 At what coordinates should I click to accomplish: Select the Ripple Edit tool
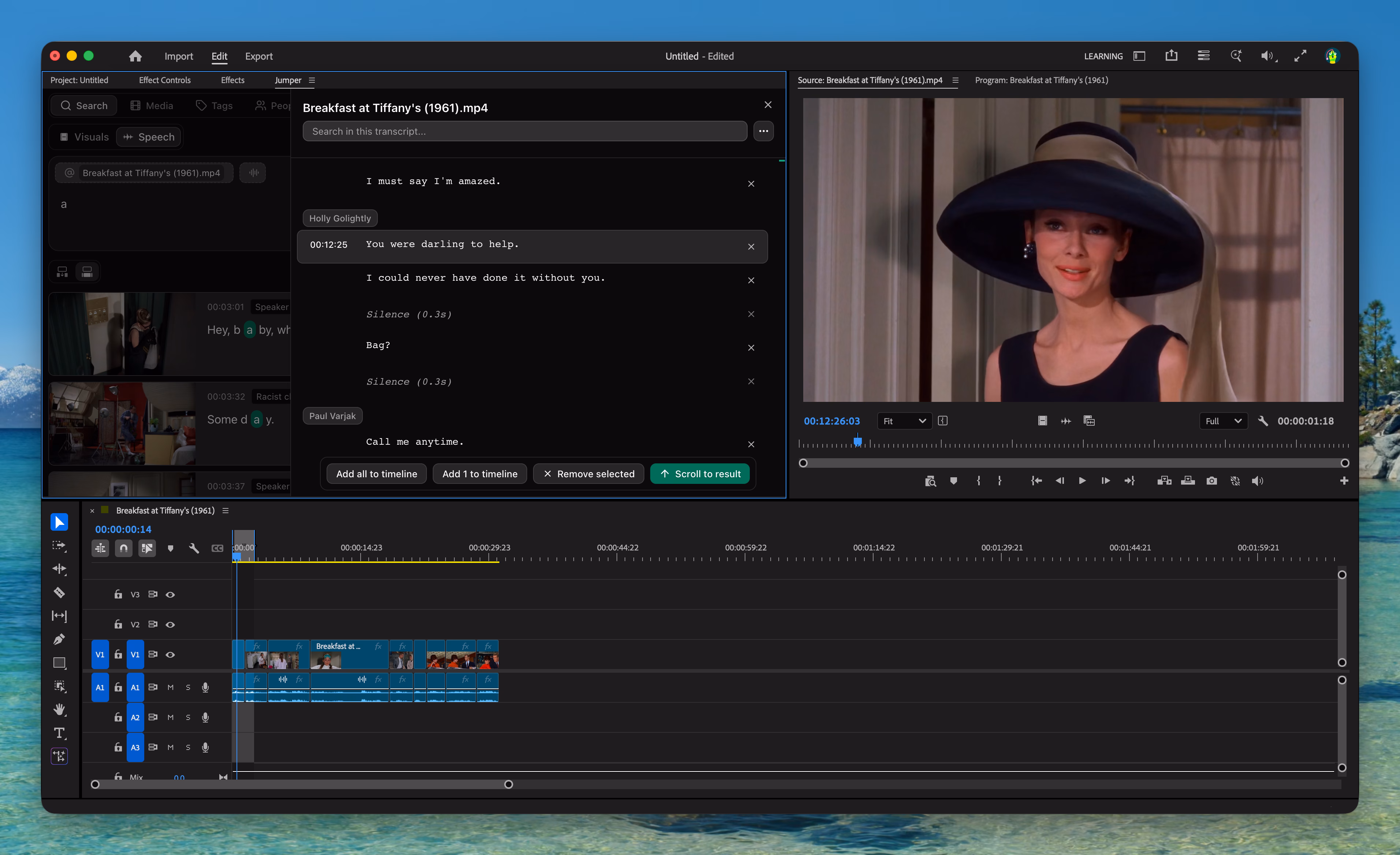59,569
